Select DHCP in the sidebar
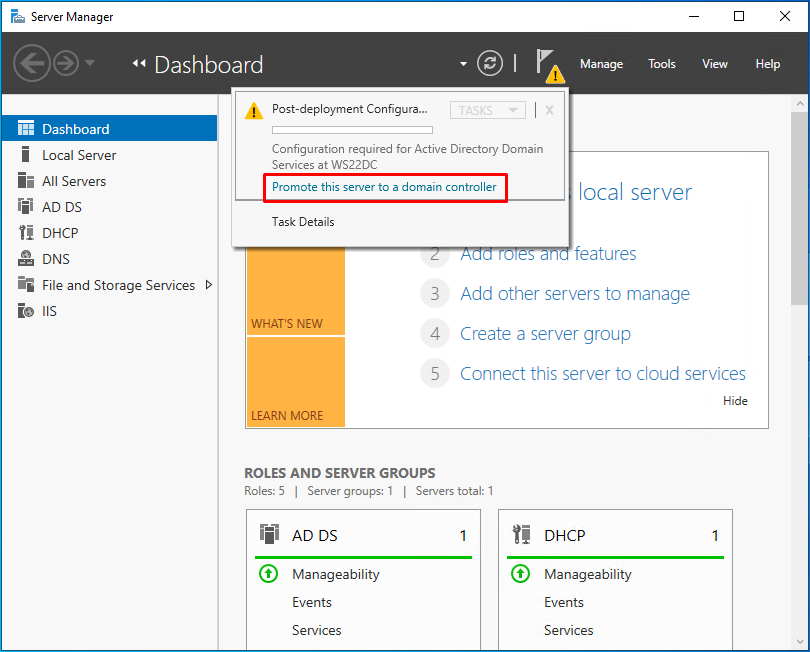The height and width of the screenshot is (652, 810). 110,233
